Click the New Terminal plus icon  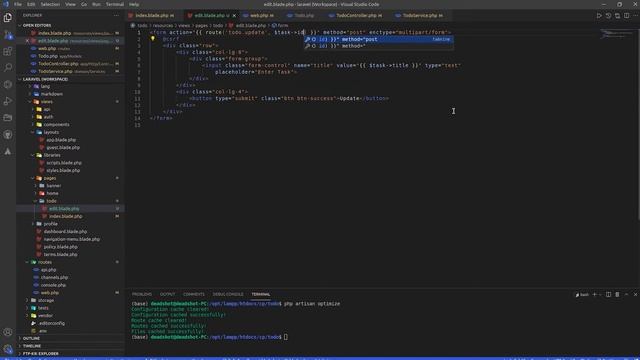[594, 294]
